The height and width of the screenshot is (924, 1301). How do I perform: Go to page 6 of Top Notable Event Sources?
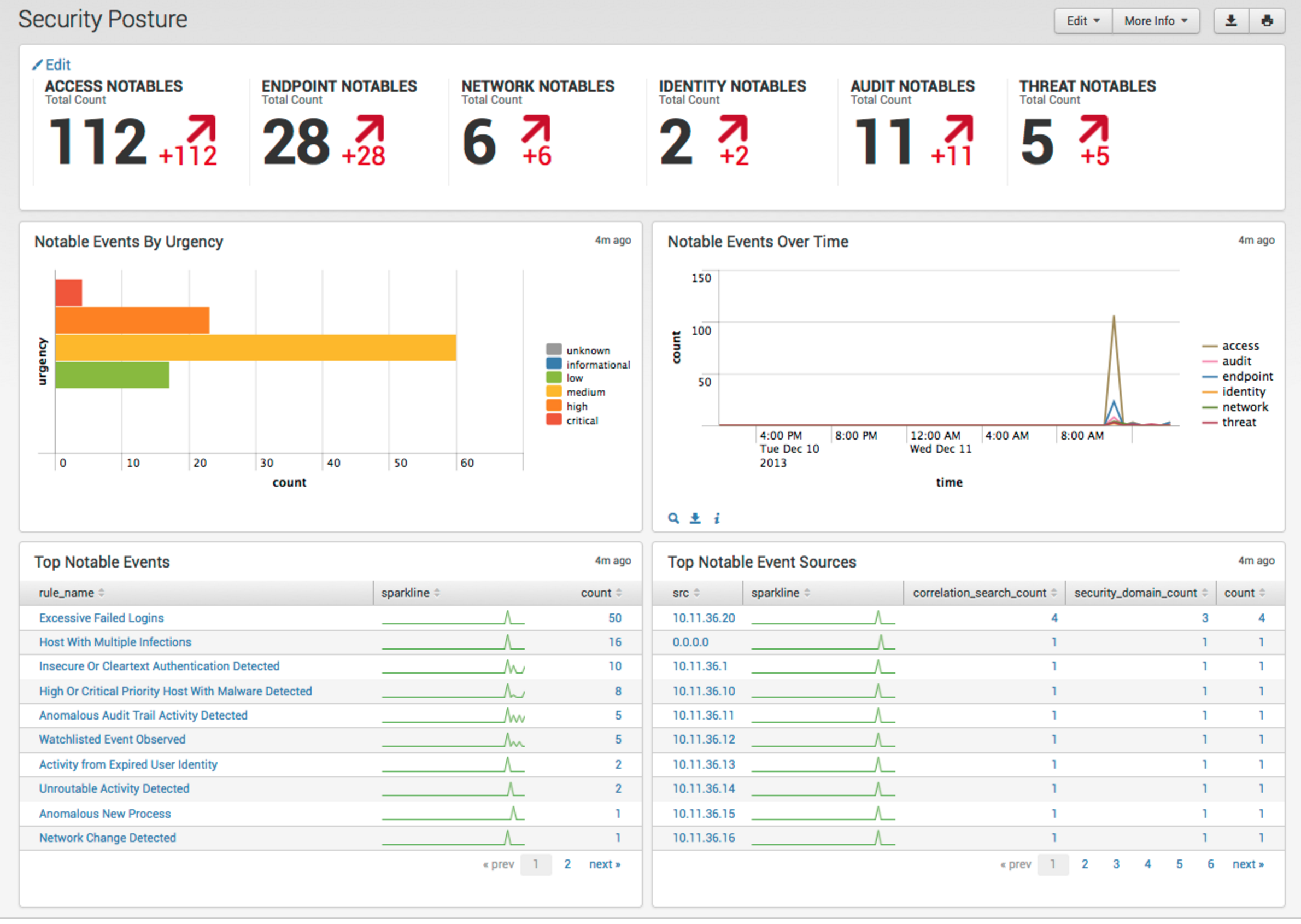point(1211,864)
